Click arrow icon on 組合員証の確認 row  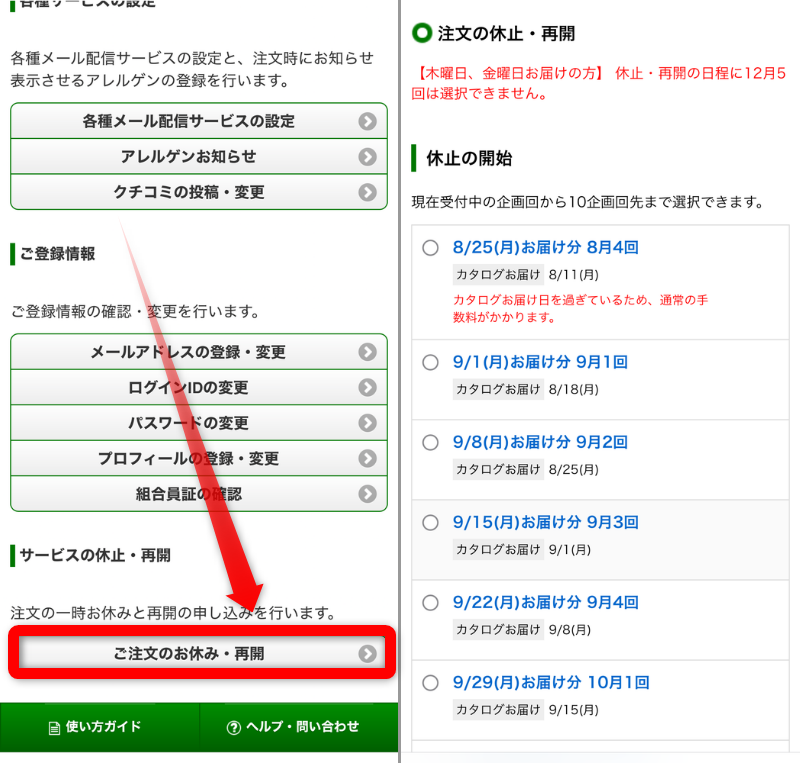point(367,494)
